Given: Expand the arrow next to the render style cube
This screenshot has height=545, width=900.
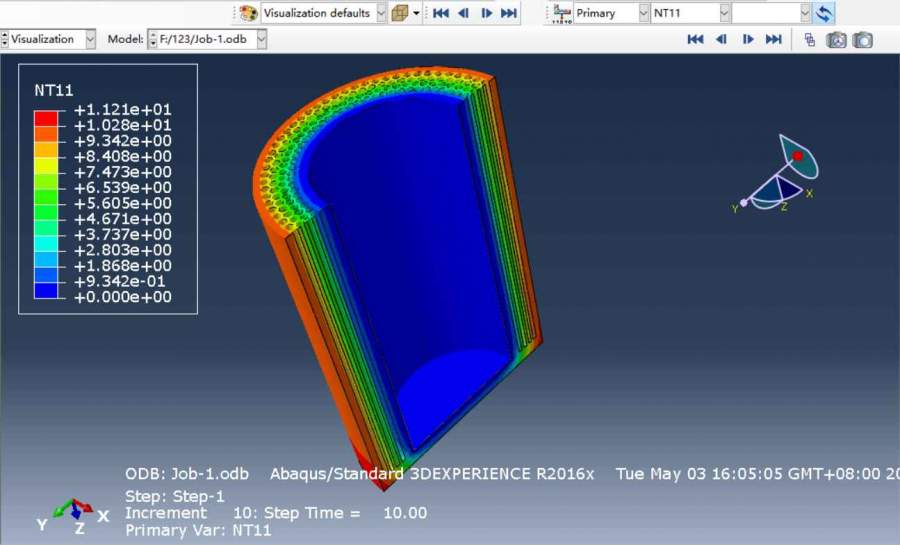Looking at the screenshot, I should (x=416, y=13).
